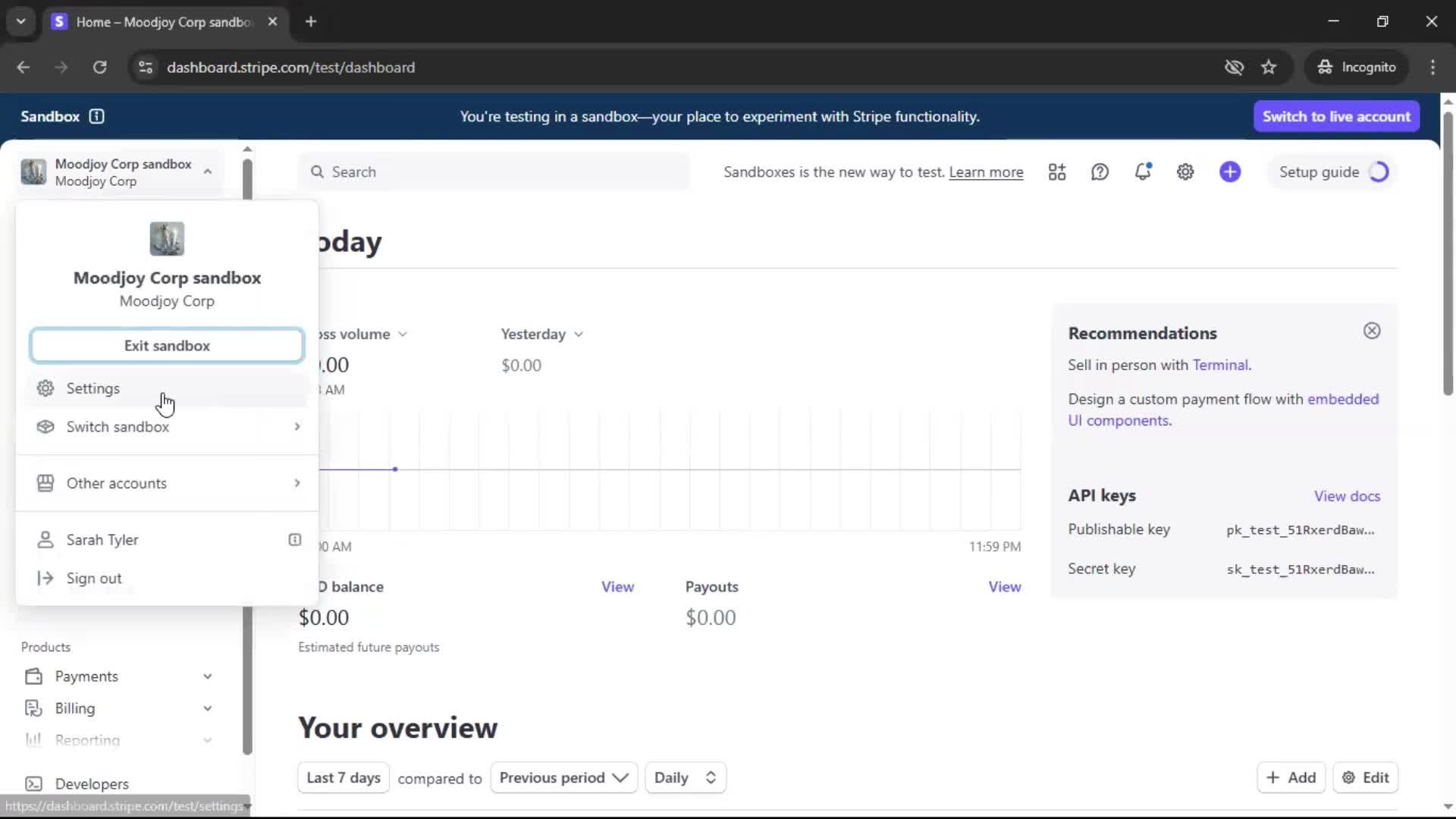Viewport: 1456px width, 819px height.
Task: Choose Other accounts menu item
Action: pos(167,483)
